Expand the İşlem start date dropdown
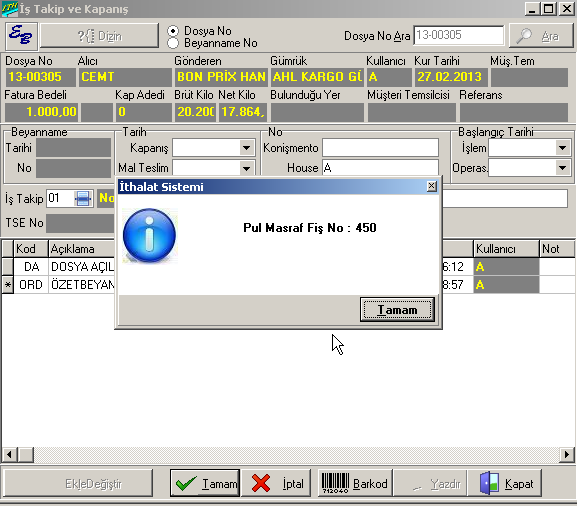This screenshot has height=506, width=577. pos(562,148)
